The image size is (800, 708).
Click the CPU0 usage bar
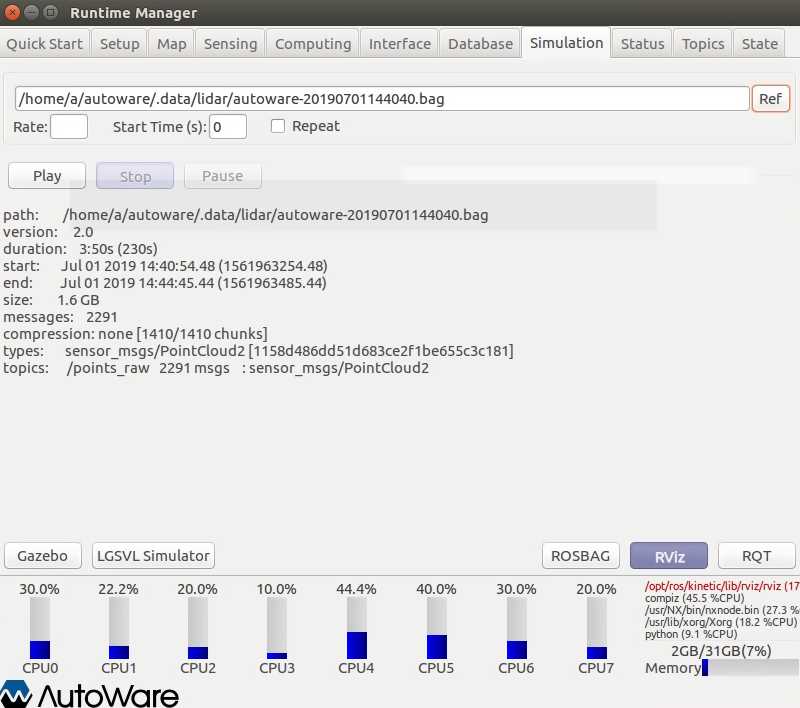(x=40, y=628)
